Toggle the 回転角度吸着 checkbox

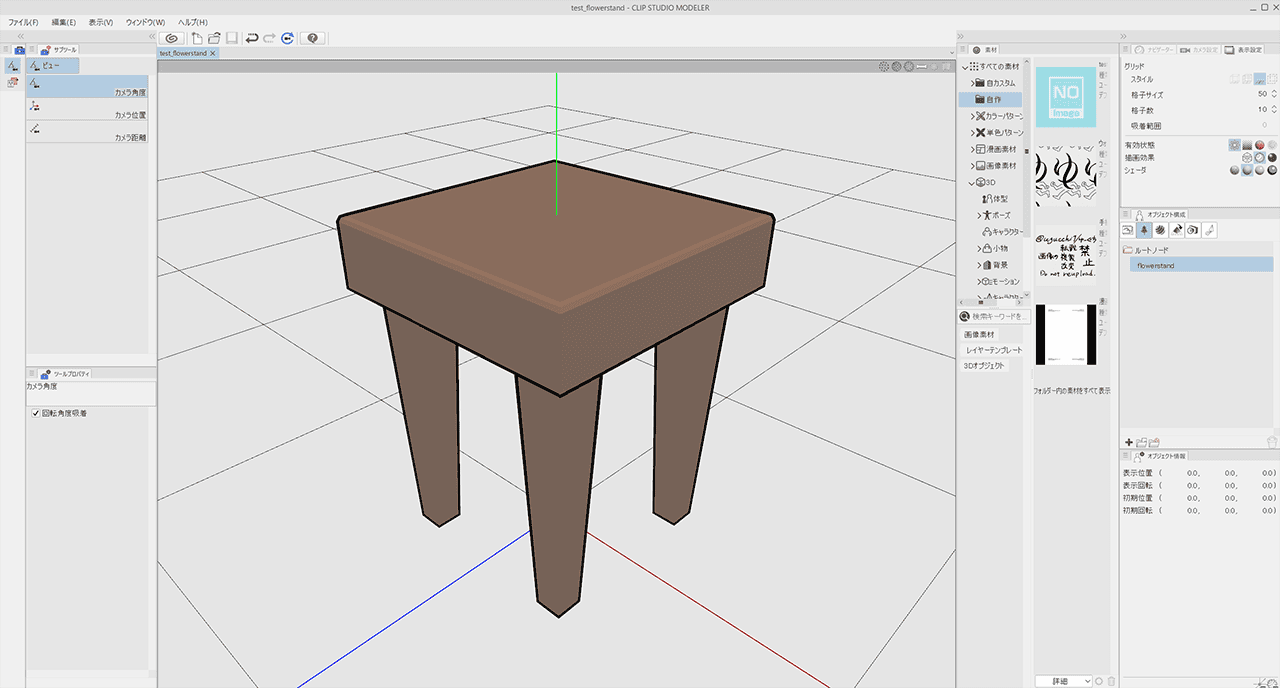click(35, 413)
